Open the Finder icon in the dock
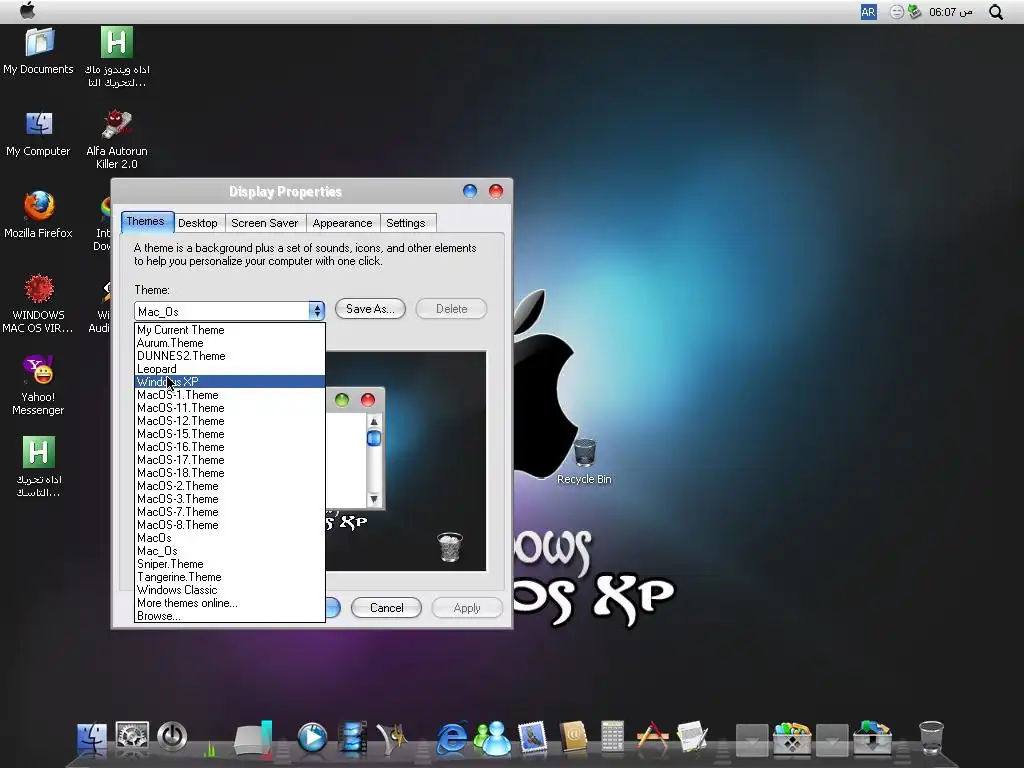The image size is (1024, 768). (91, 739)
